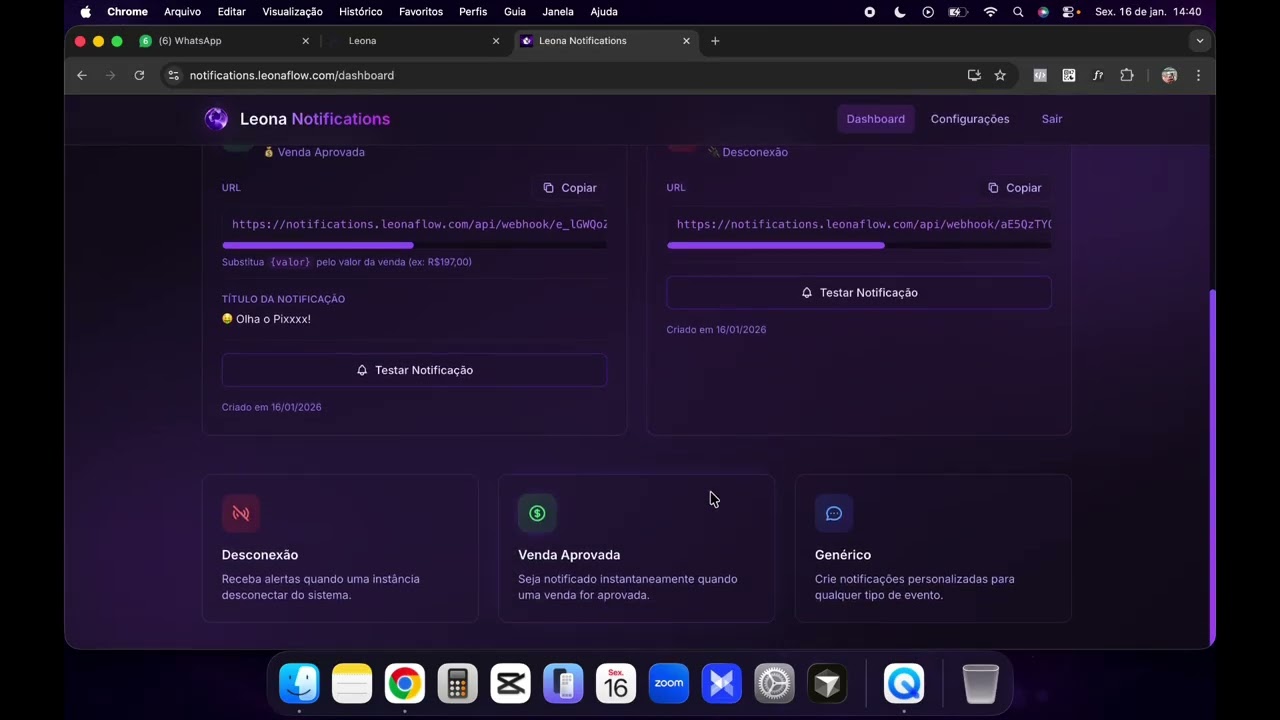Open the Arquivo menu
The height and width of the screenshot is (720, 1280).
182,12
